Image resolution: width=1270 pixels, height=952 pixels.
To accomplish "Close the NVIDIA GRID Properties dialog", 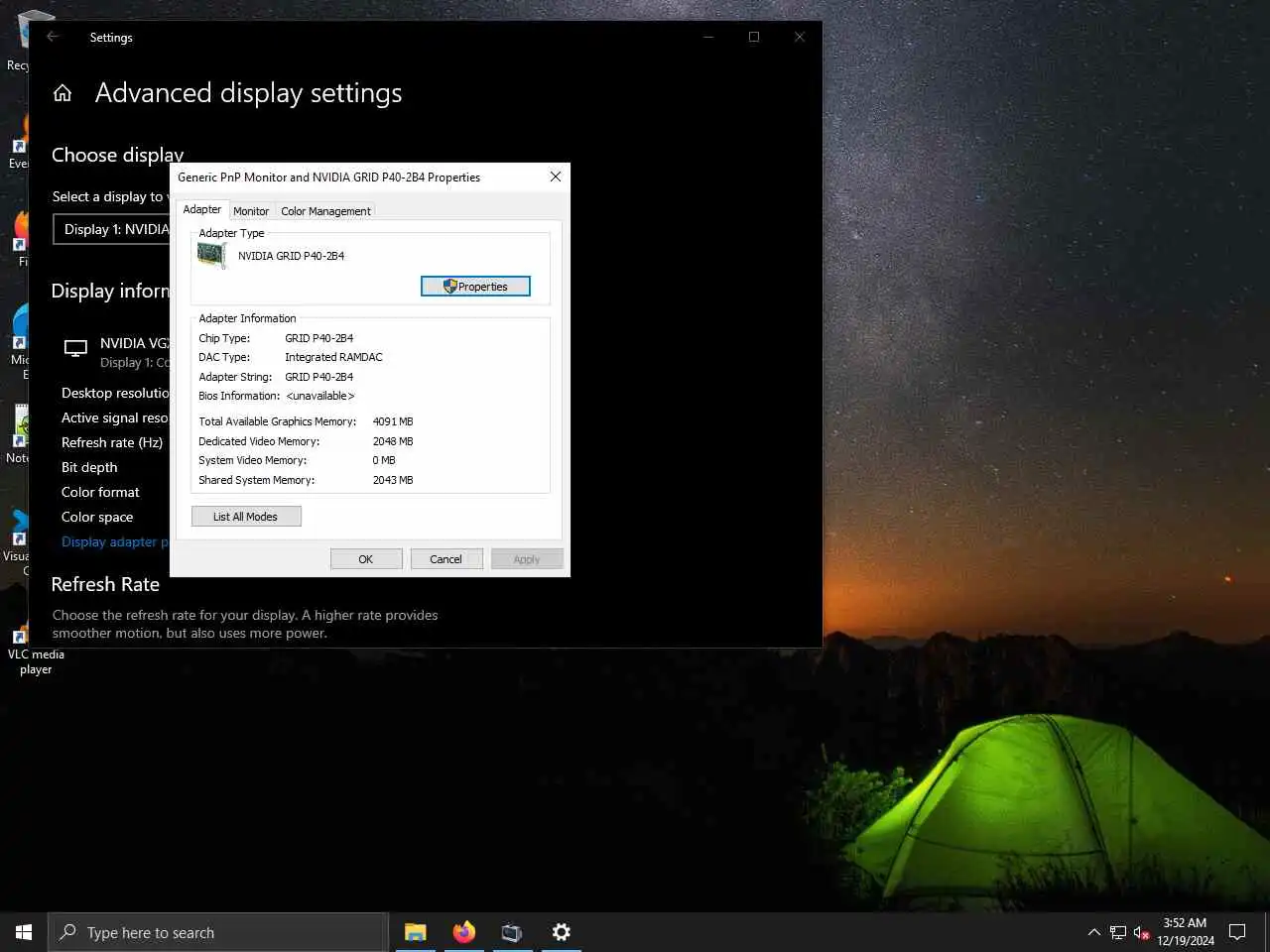I will tap(556, 177).
